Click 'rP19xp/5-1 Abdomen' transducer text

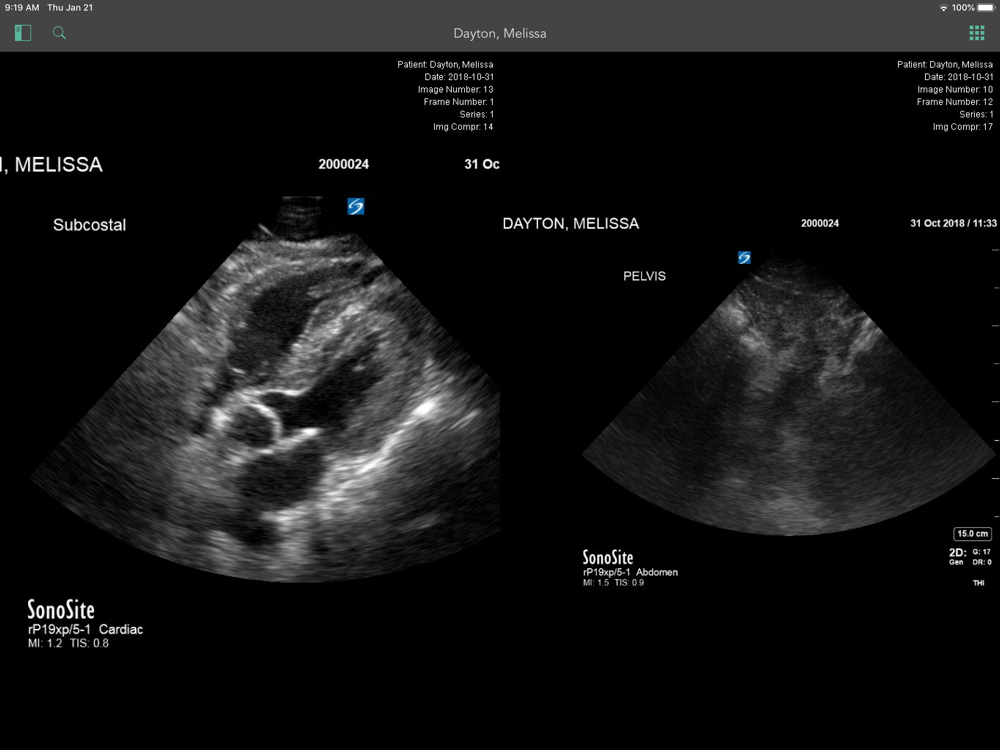coord(630,572)
